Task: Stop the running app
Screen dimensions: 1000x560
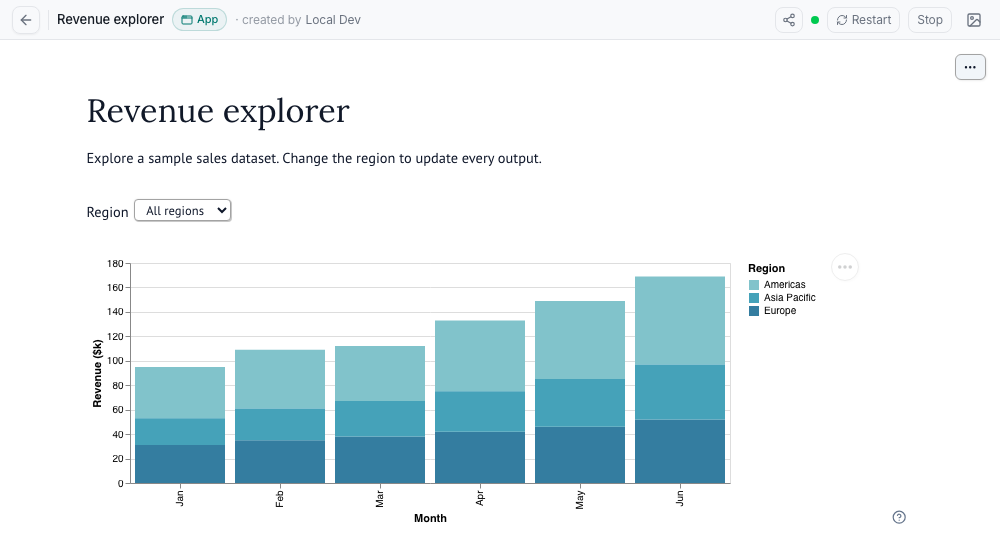Action: coord(930,20)
